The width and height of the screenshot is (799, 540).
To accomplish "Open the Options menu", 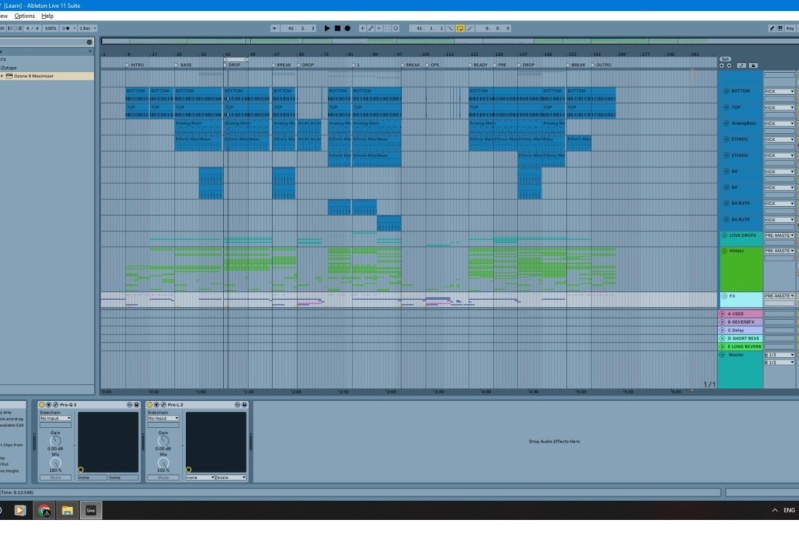I will 24,16.
